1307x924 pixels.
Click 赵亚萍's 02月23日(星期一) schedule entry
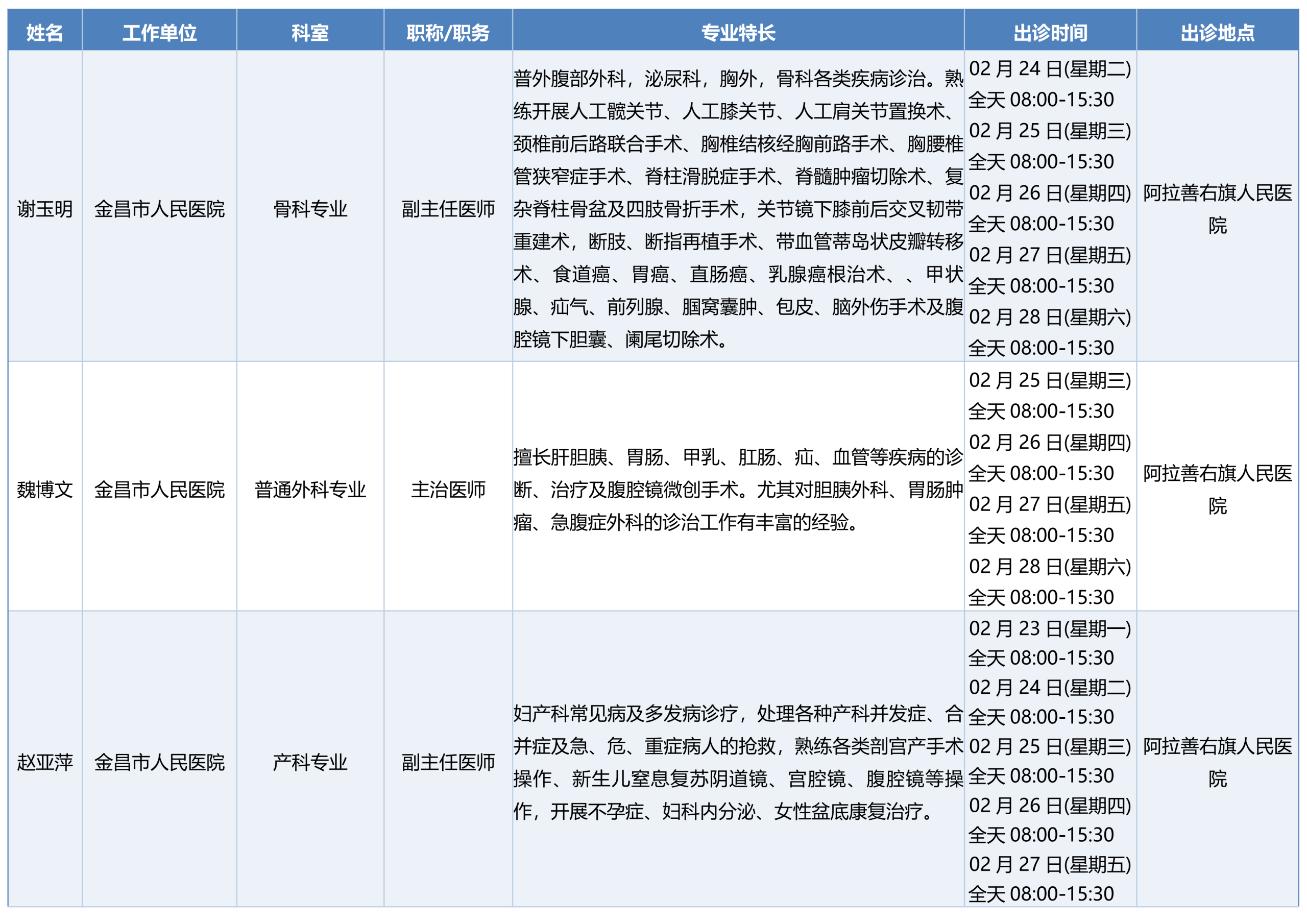pyautogui.click(x=1050, y=629)
